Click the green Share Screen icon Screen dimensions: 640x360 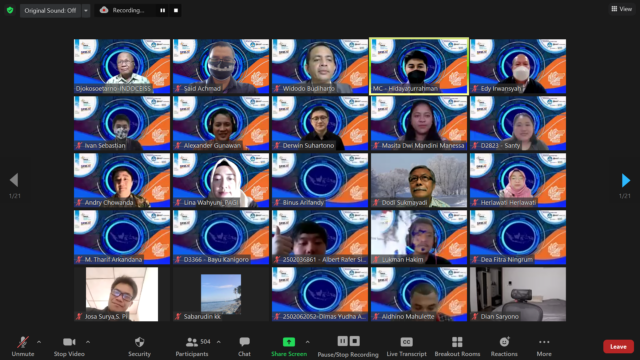pos(289,342)
